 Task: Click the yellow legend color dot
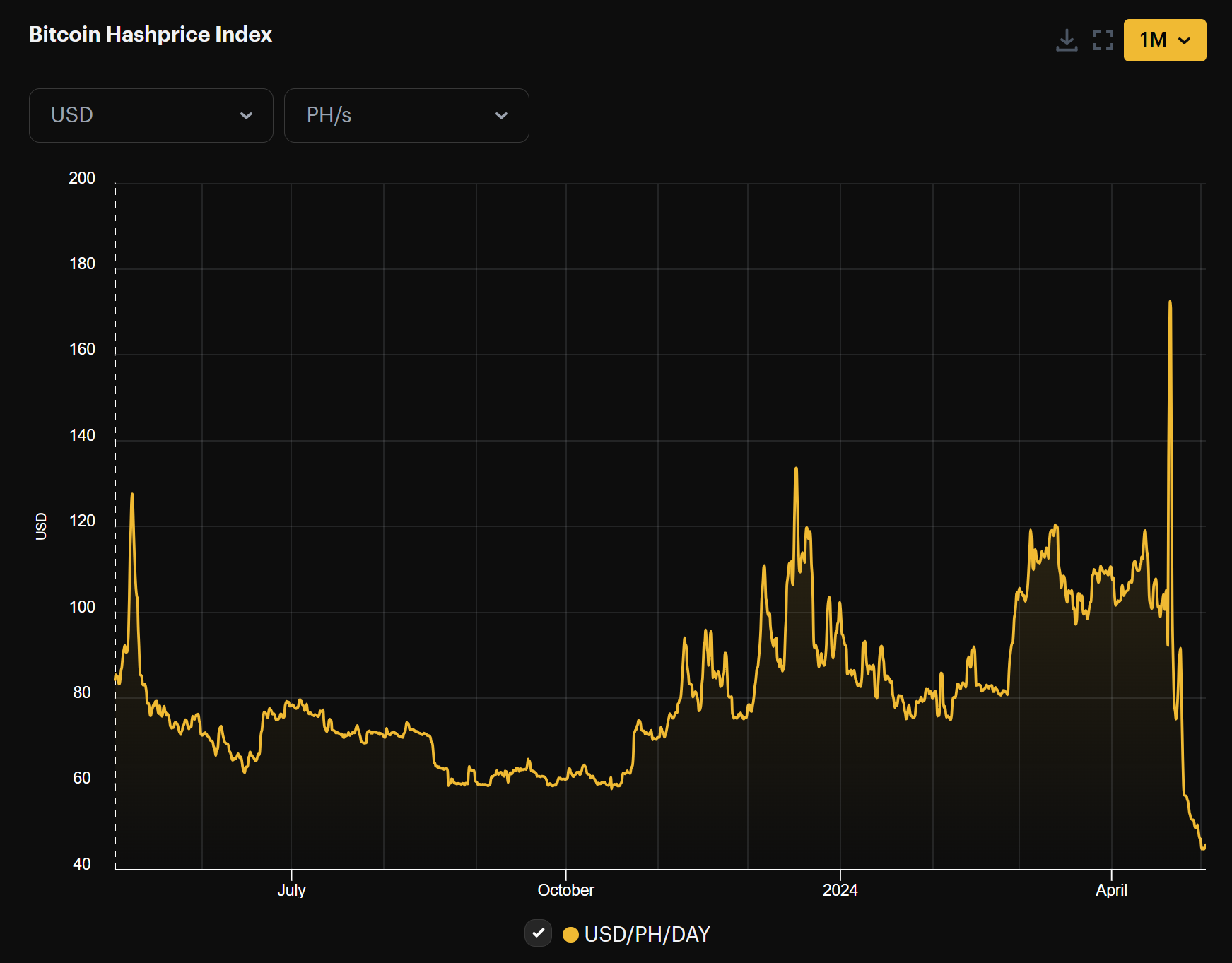click(571, 933)
